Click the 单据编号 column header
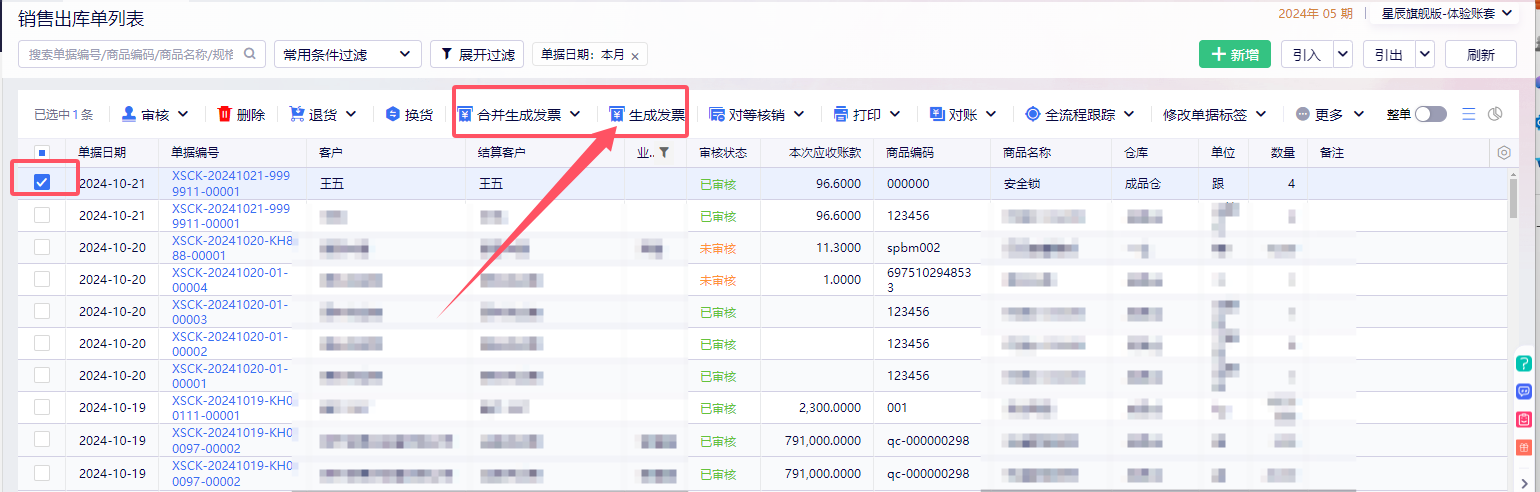Image resolution: width=1540 pixels, height=492 pixels. [196, 152]
